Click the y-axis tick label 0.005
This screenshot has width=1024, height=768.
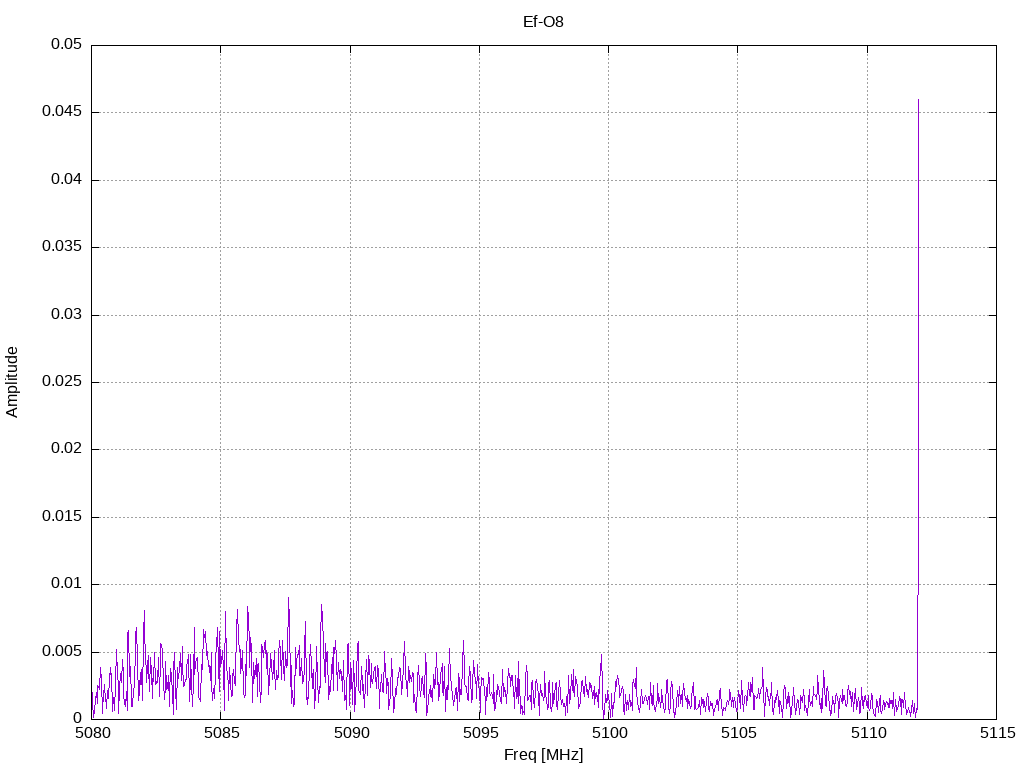[x=62, y=651]
